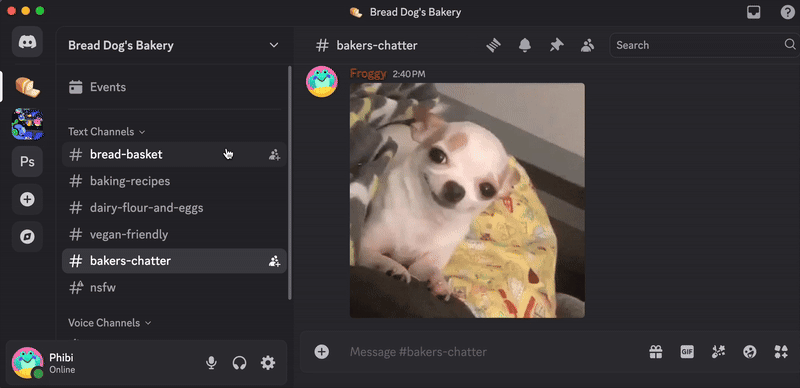
Task: Open pinned messages via pin icon
Action: pos(556,45)
